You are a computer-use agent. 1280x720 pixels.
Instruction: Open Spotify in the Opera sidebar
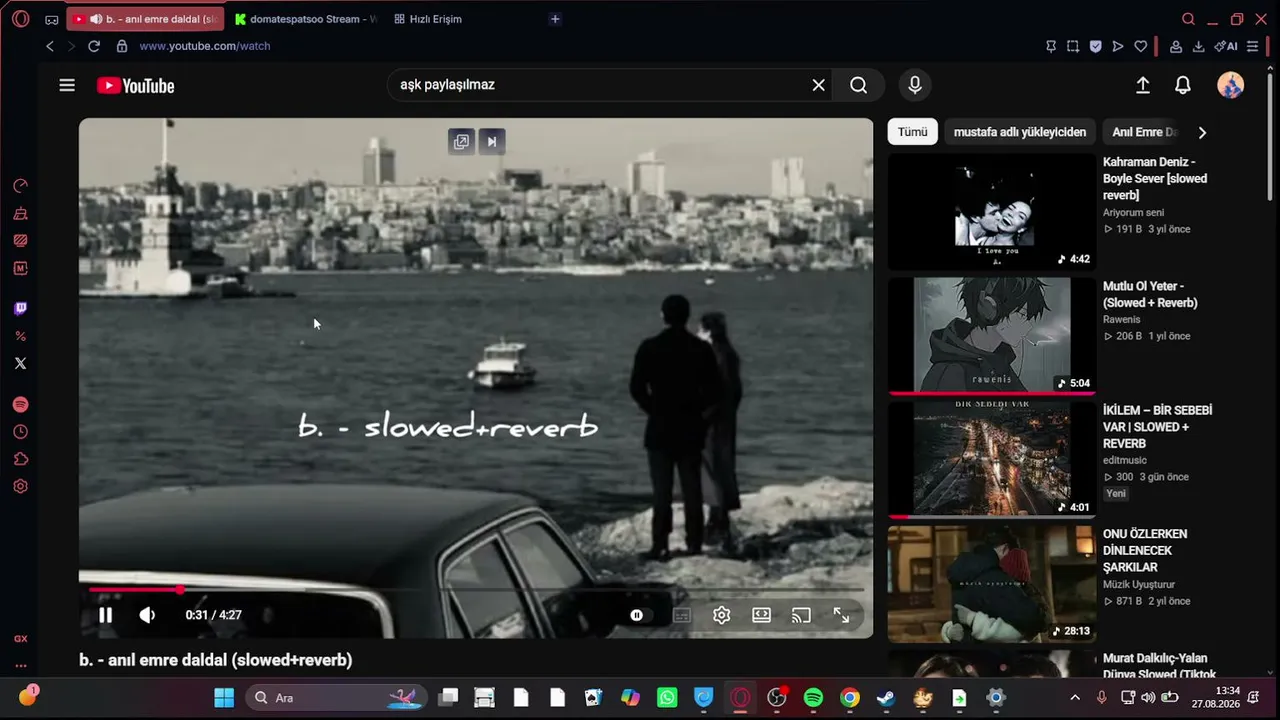tap(21, 405)
